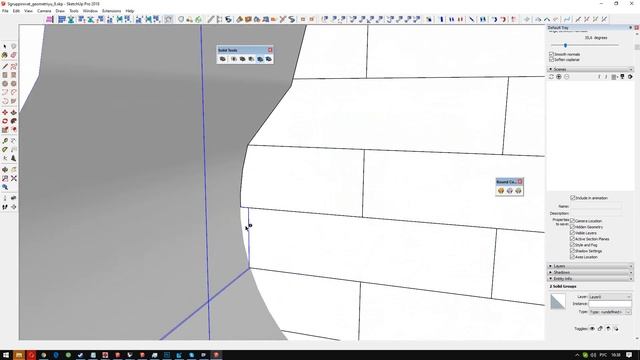Viewport: 640px width, 360px height.
Task: Click Subtract in Solid Tools
Action: click(x=251, y=59)
